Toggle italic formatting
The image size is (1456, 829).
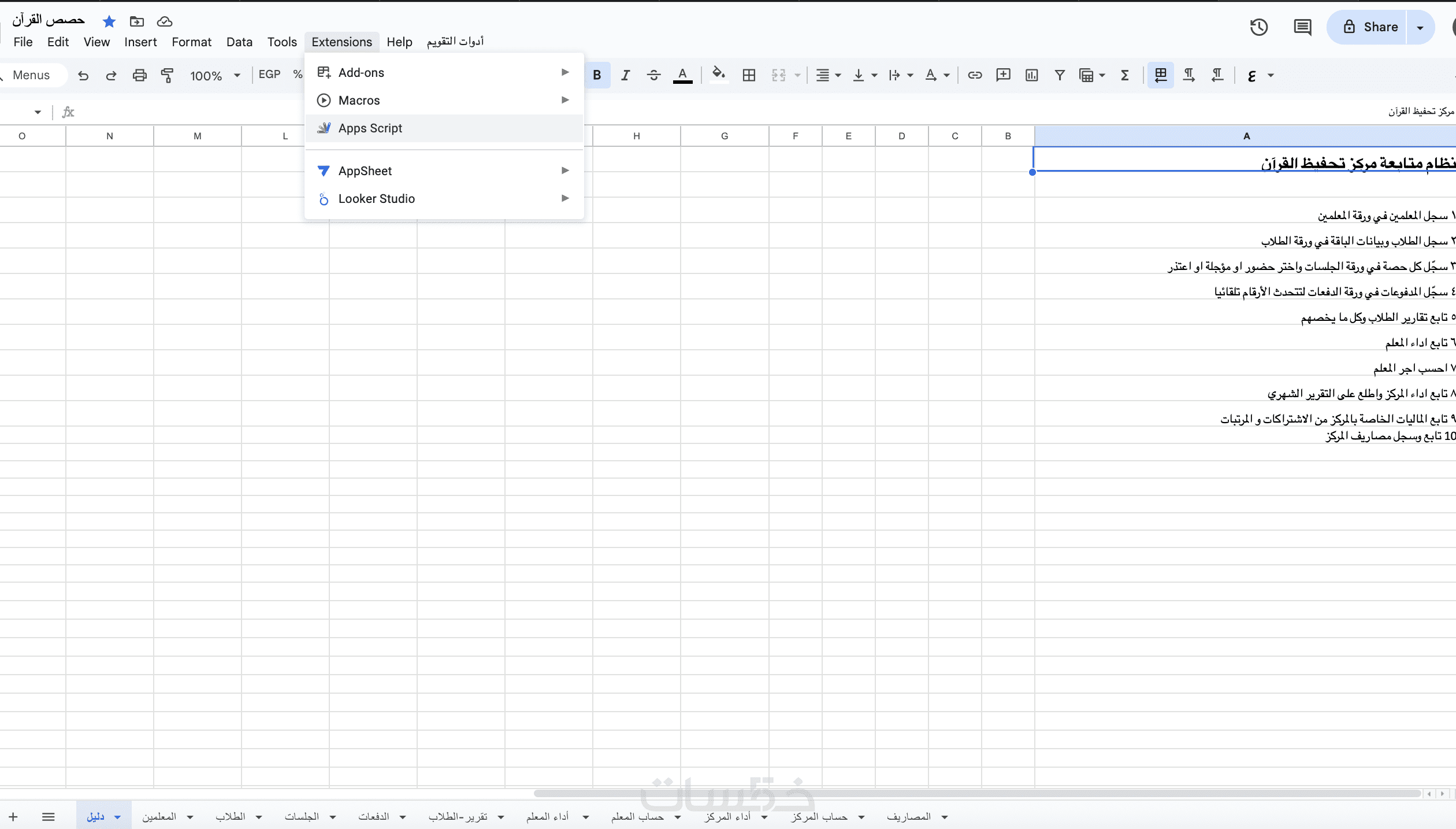pyautogui.click(x=625, y=75)
